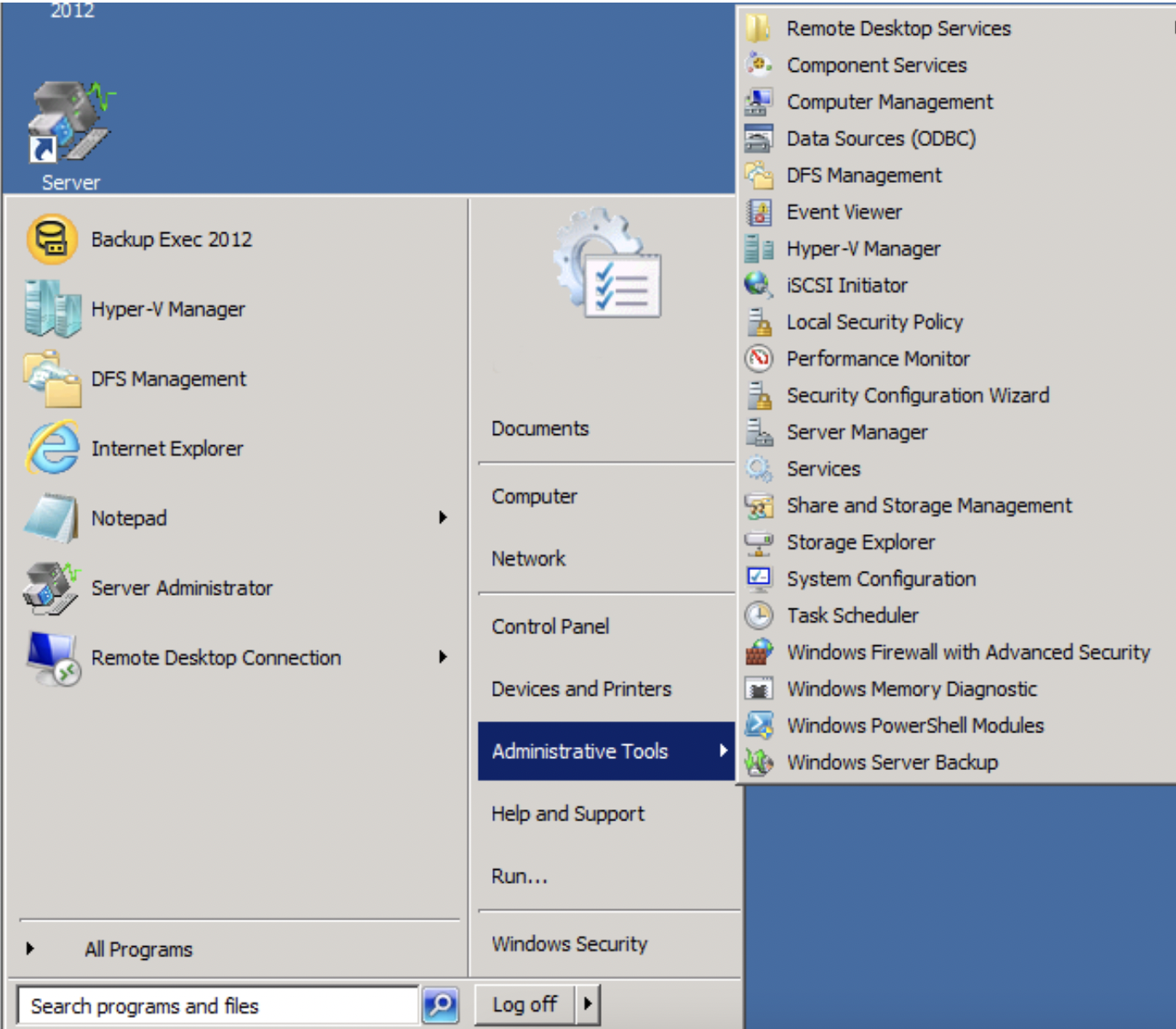The image size is (1176, 1029).
Task: Click the Computer Management icon
Action: [x=758, y=102]
